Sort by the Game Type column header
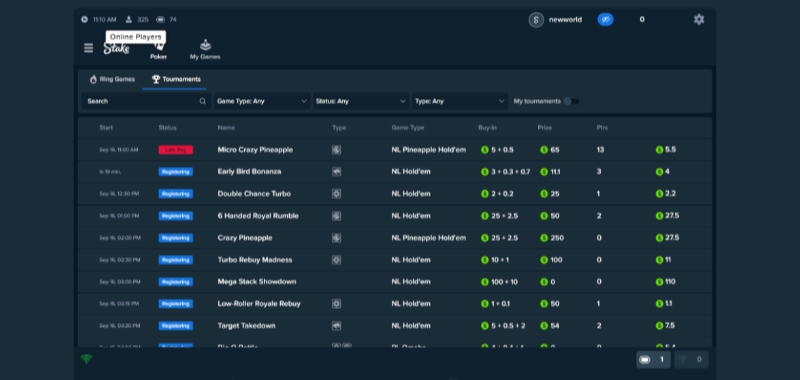Screen dimensions: 800x380 pyautogui.click(x=408, y=128)
